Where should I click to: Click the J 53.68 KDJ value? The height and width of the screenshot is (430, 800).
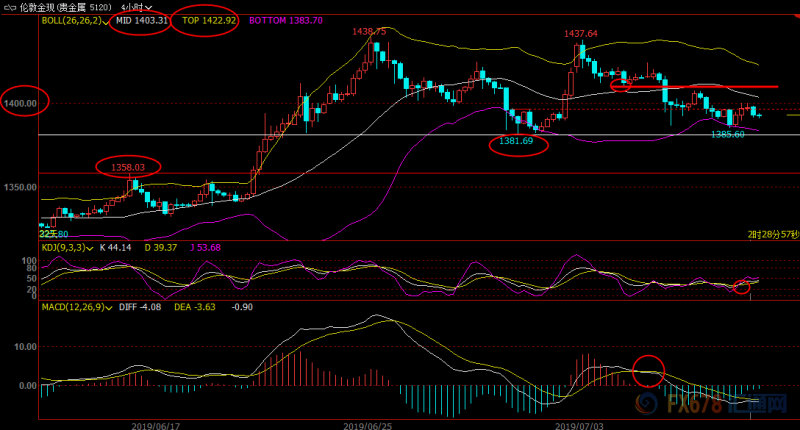pyautogui.click(x=205, y=248)
